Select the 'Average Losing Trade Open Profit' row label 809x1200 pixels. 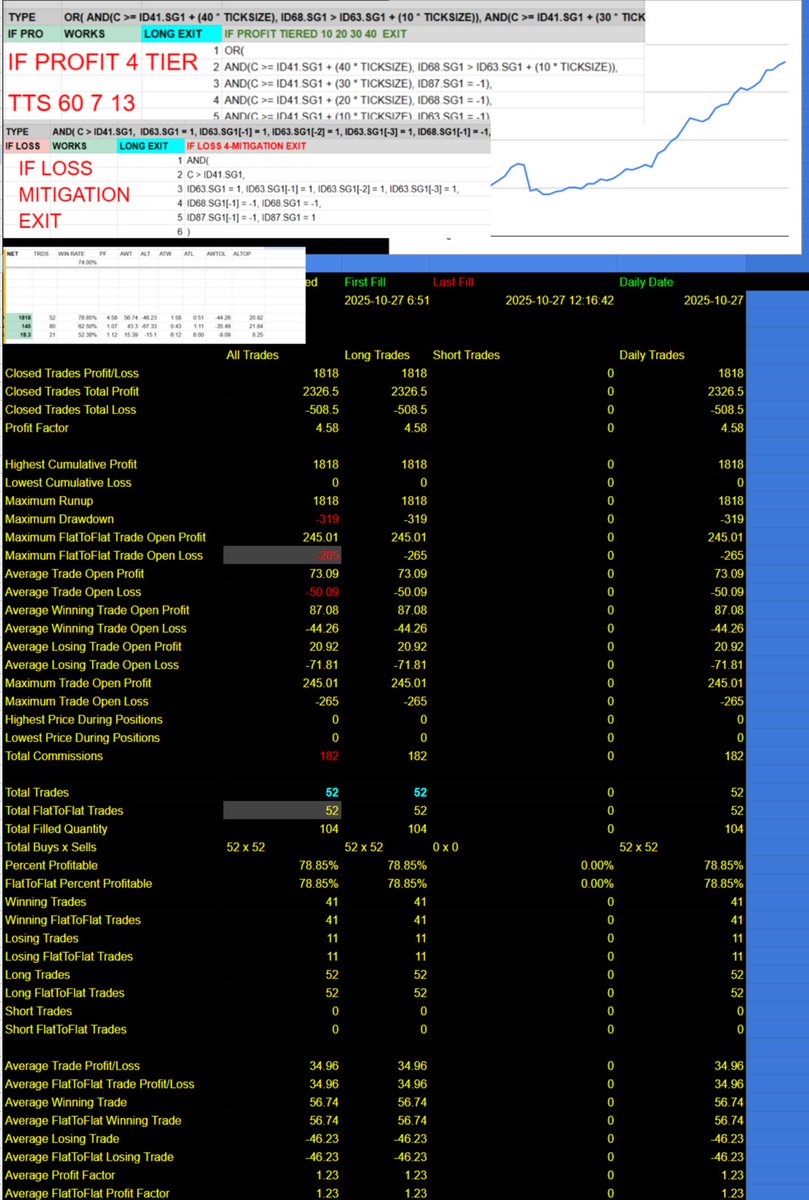click(x=93, y=646)
